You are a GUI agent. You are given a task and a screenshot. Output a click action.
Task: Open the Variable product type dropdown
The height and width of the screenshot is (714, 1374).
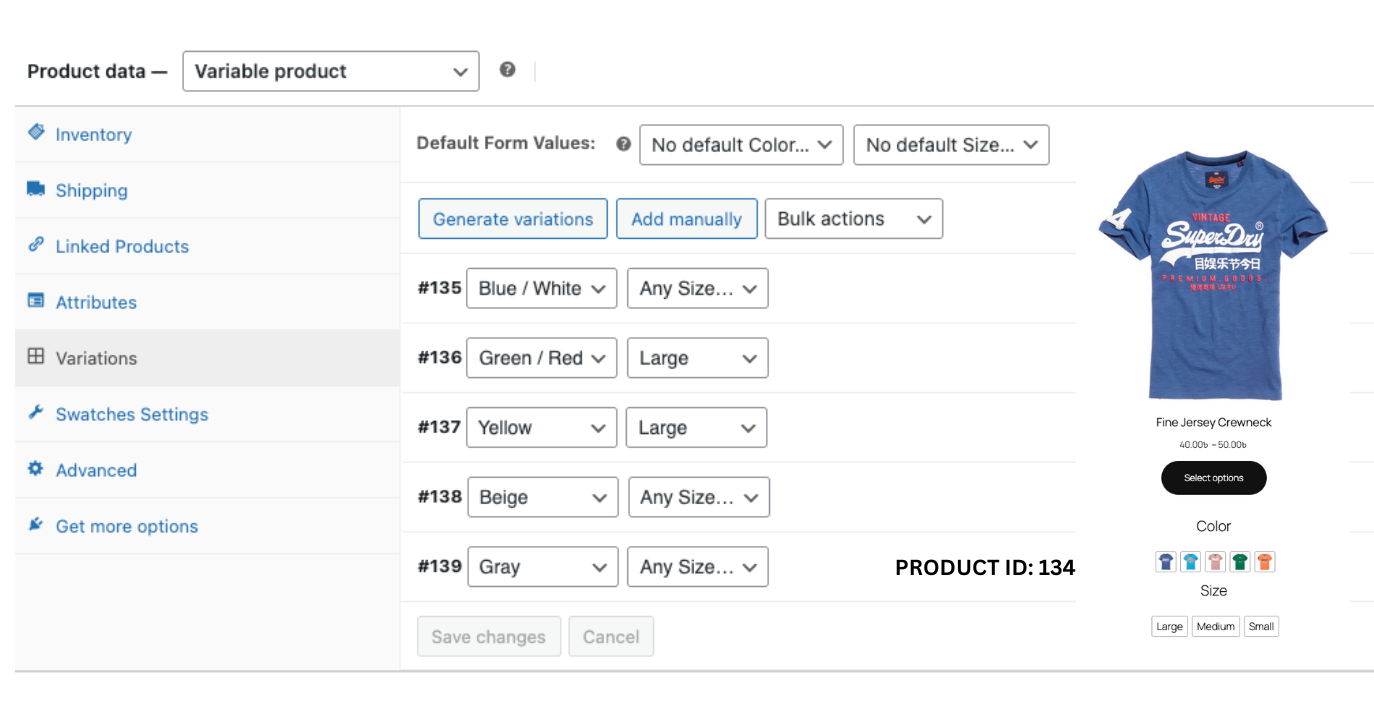[x=331, y=72]
